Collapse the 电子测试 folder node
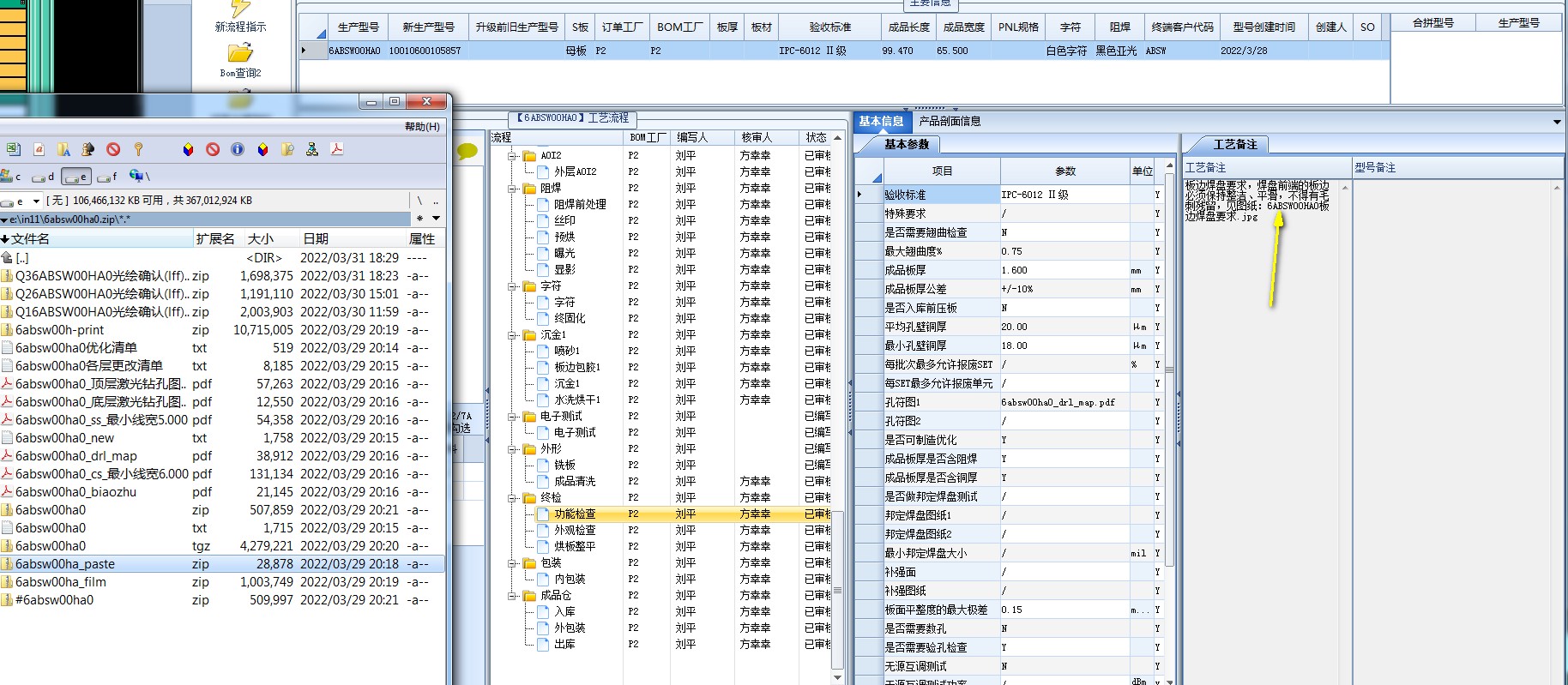This screenshot has width=1568, height=685. [512, 417]
